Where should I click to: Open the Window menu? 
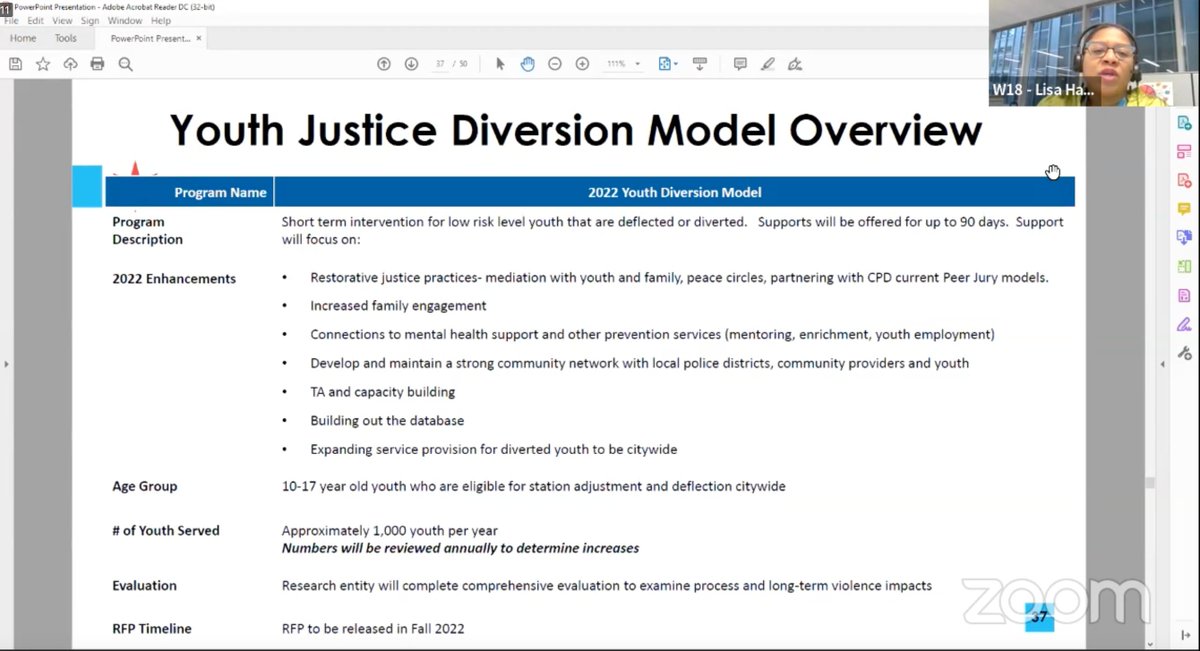tap(125, 21)
